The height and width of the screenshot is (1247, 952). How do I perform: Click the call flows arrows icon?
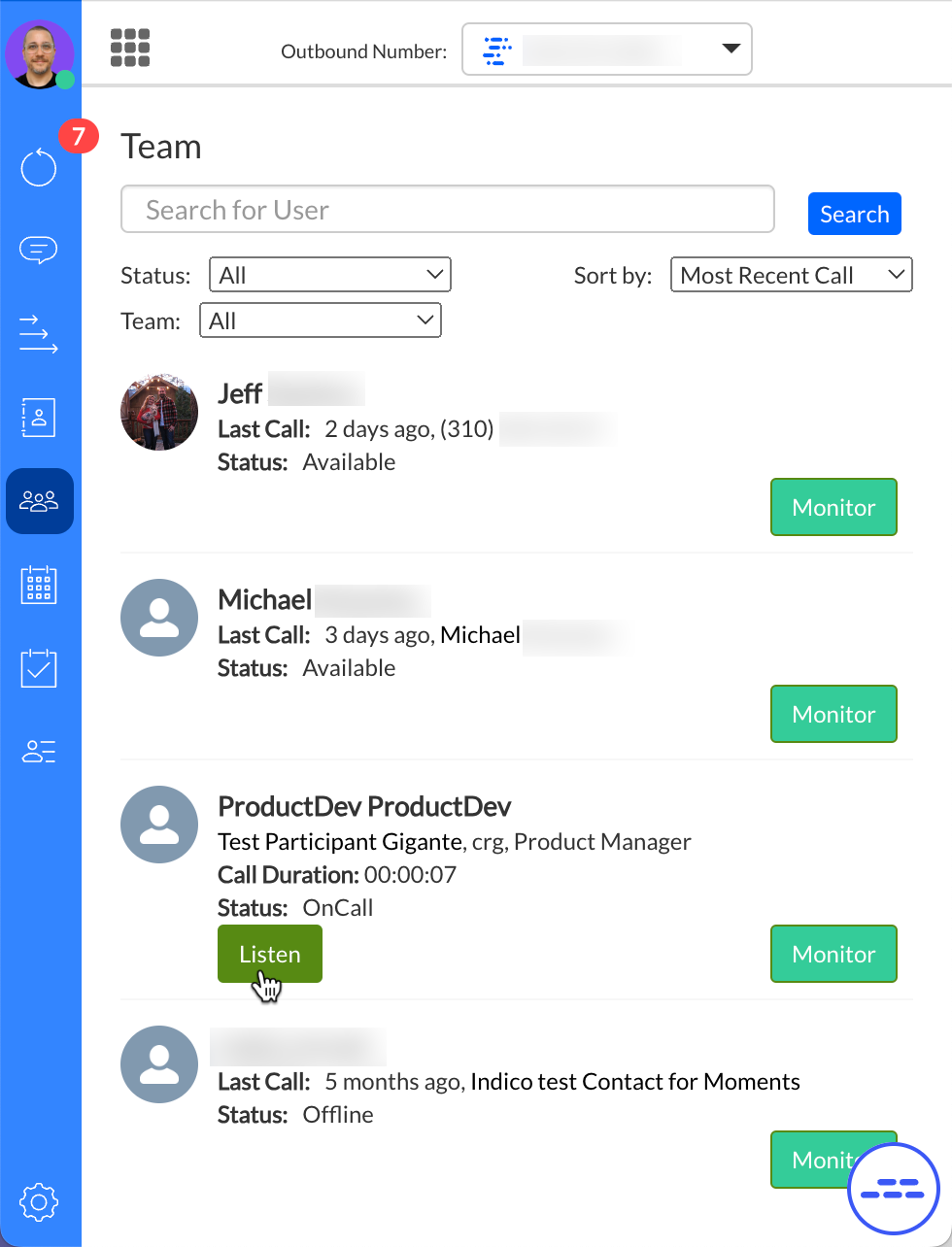point(39,333)
